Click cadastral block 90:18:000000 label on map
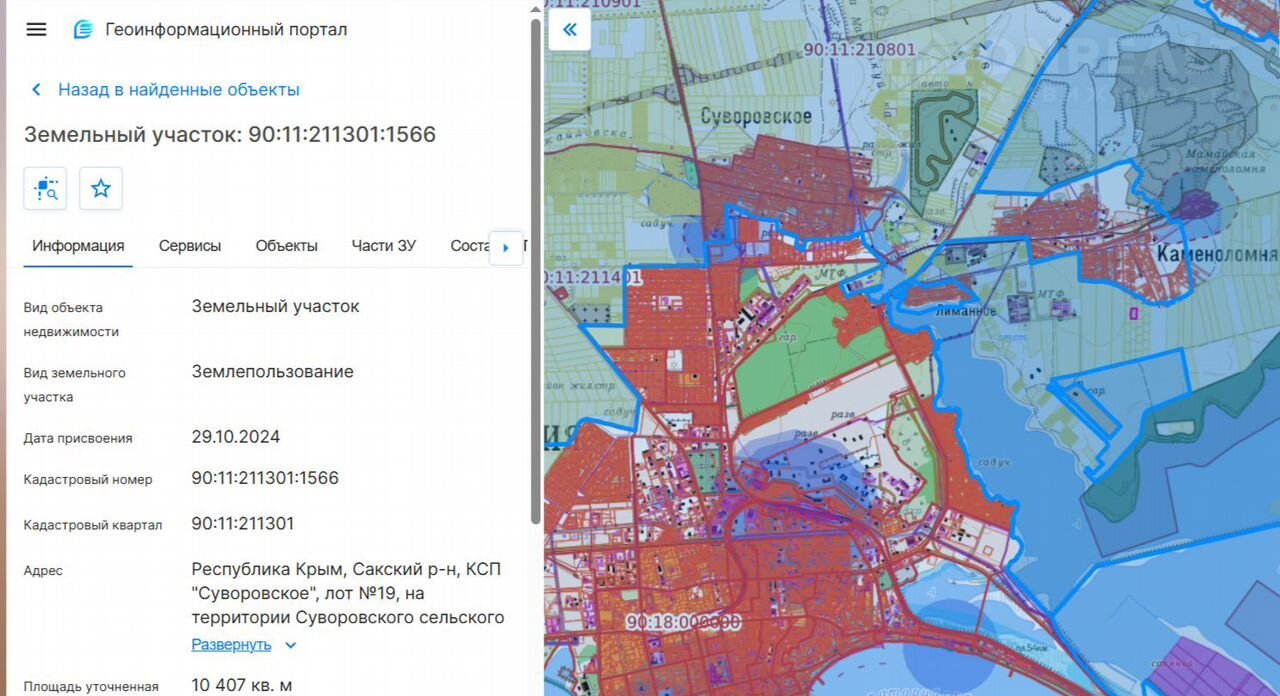Image resolution: width=1280 pixels, height=696 pixels. (x=683, y=622)
